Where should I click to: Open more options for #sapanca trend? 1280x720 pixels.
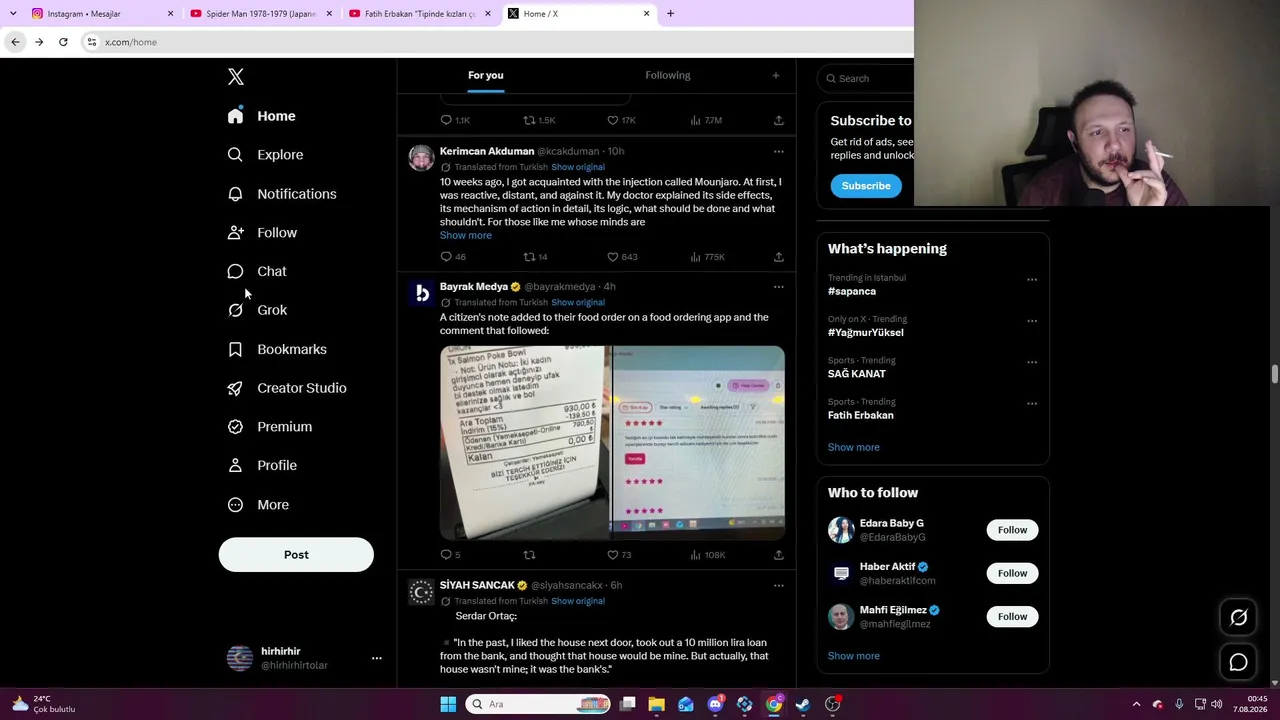(x=1032, y=280)
